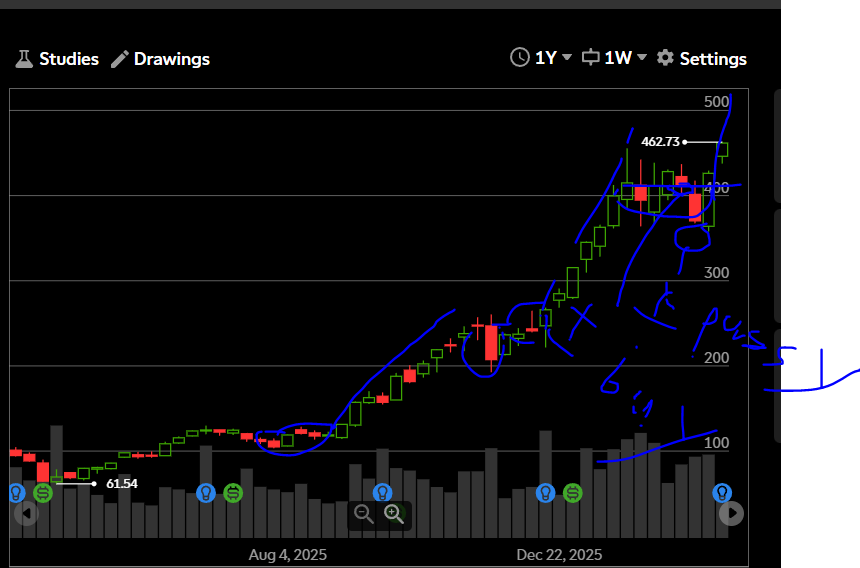The height and width of the screenshot is (568, 860).
Task: Click the clock icon beside 1Y
Action: click(519, 57)
